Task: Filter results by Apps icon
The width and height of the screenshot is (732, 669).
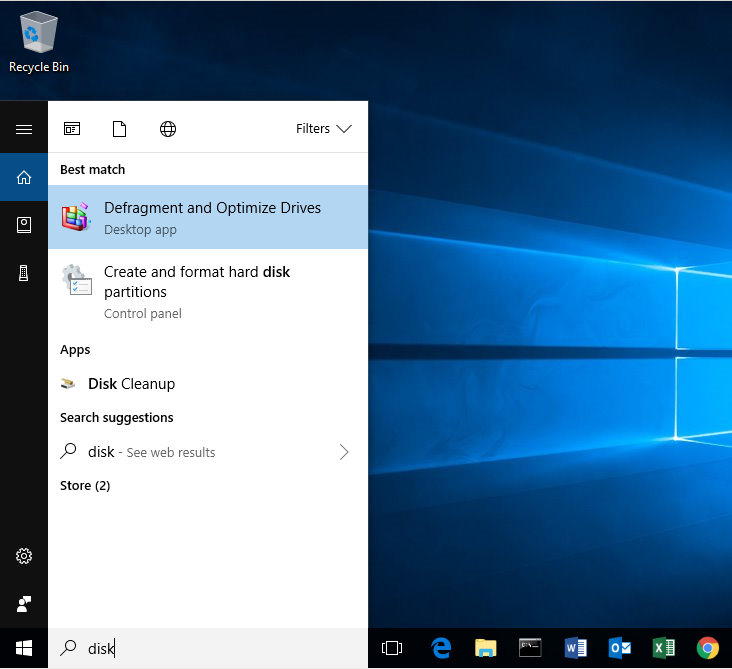Action: [72, 128]
